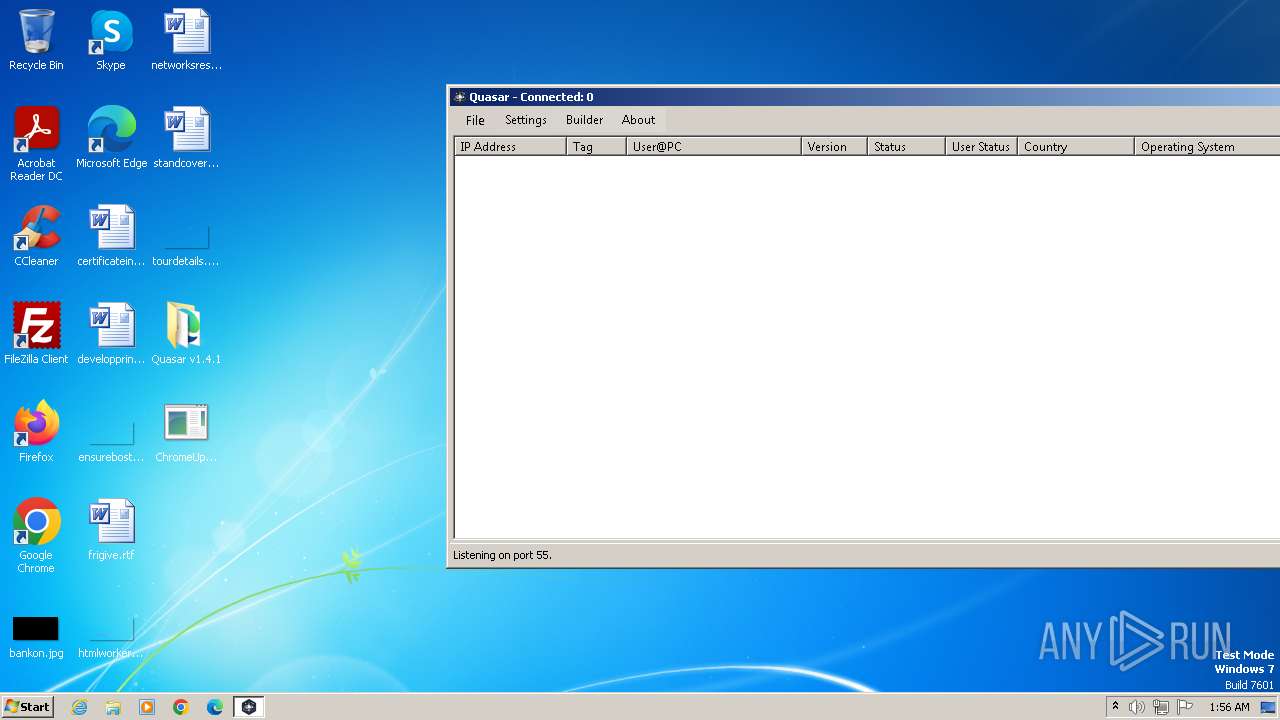Screen dimensions: 1280x720
Task: Show hidden system tray icons
Action: (1115, 707)
